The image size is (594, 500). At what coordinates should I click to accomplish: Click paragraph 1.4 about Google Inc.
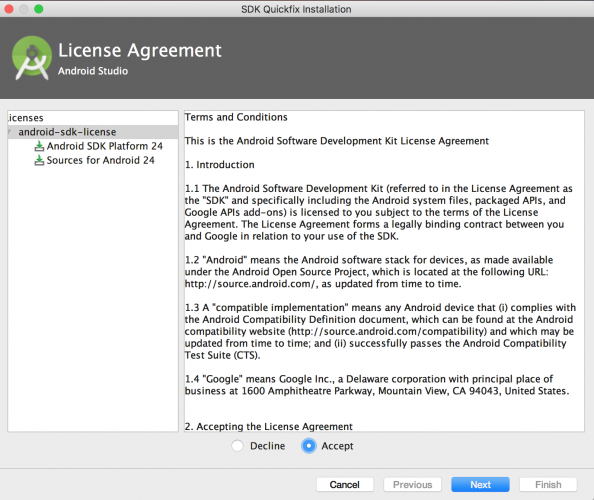(x=377, y=385)
